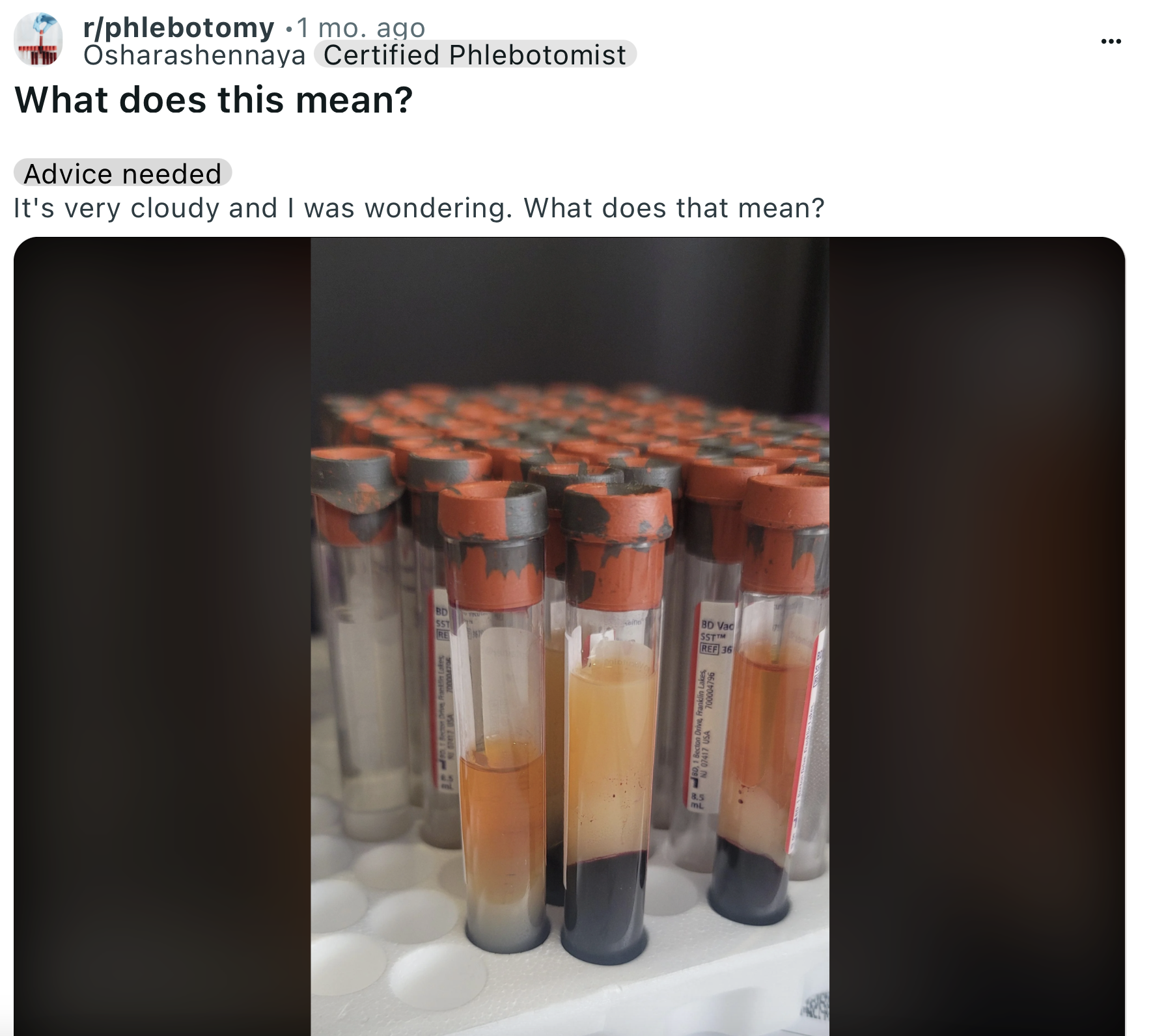The image size is (1151, 1036).
Task: Click the orange serum tube on the right
Action: point(768,716)
